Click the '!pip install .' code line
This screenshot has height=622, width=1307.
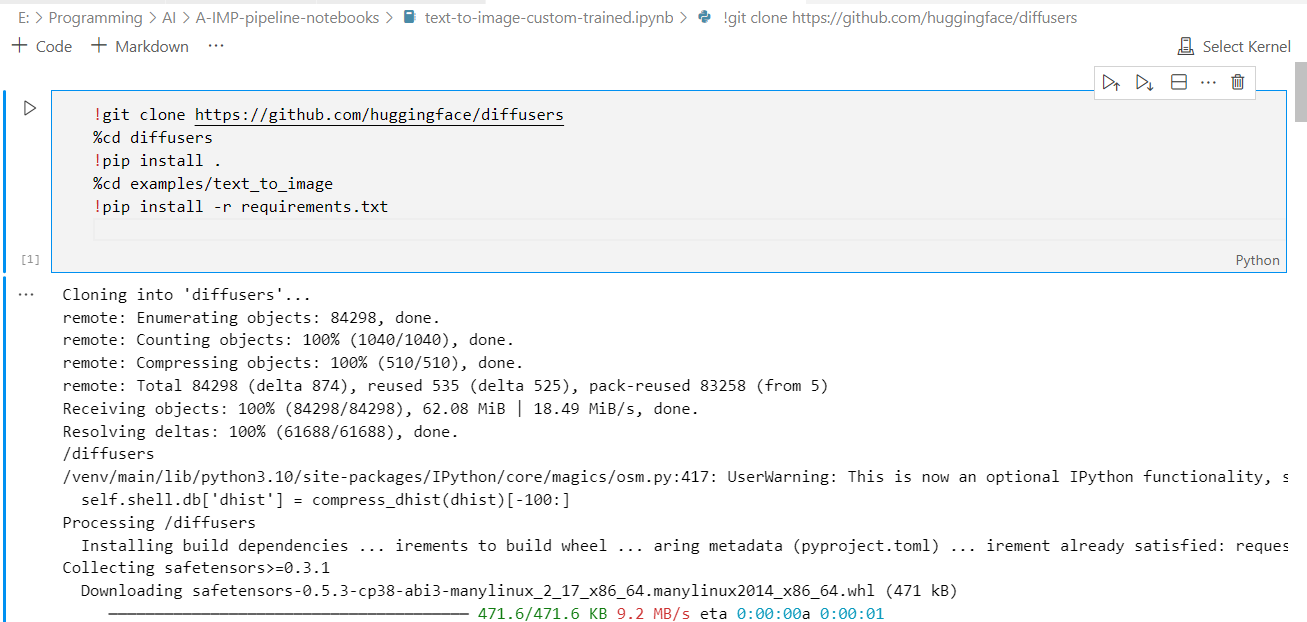(x=158, y=161)
